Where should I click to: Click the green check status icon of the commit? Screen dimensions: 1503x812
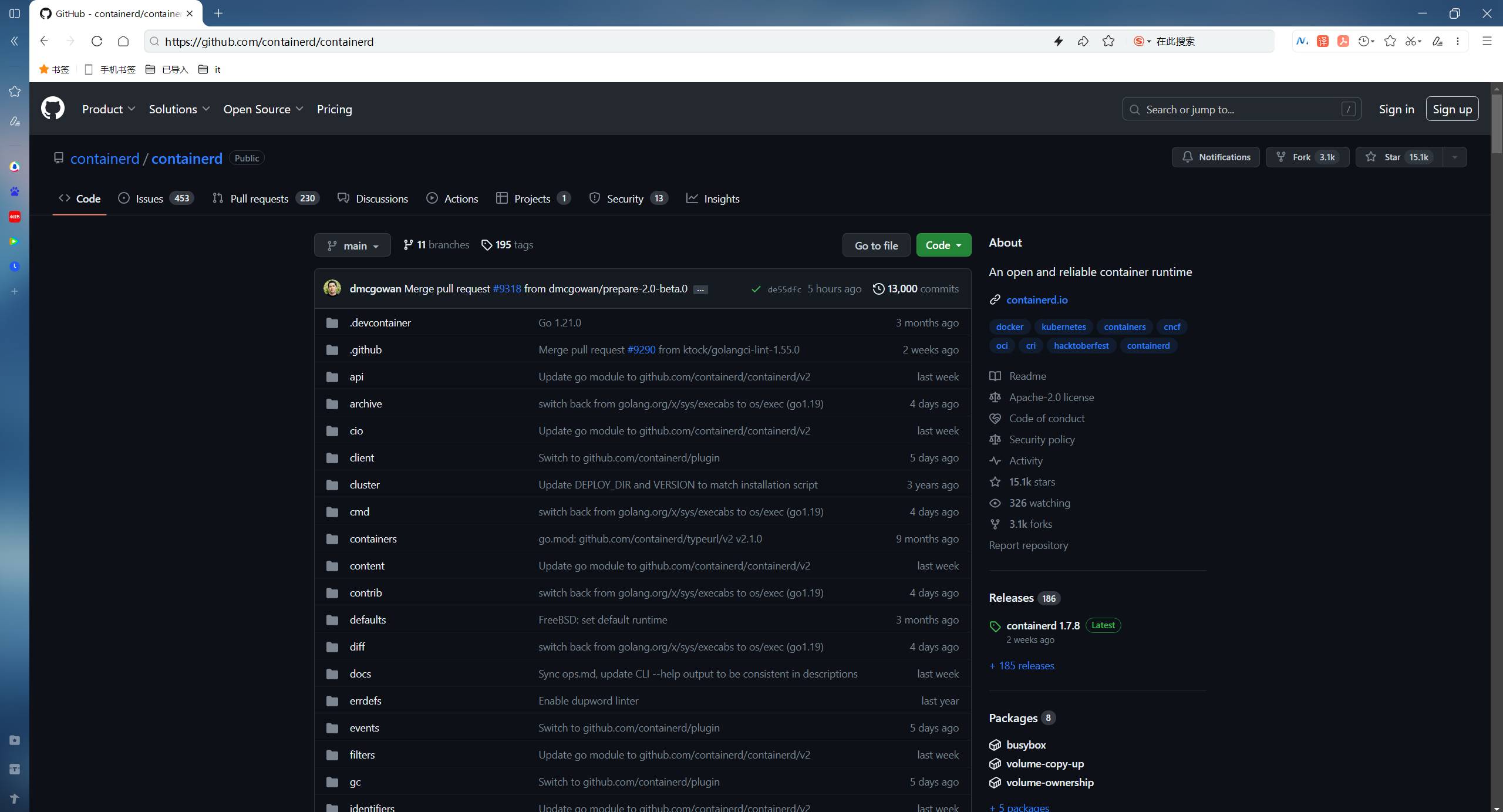(756, 289)
